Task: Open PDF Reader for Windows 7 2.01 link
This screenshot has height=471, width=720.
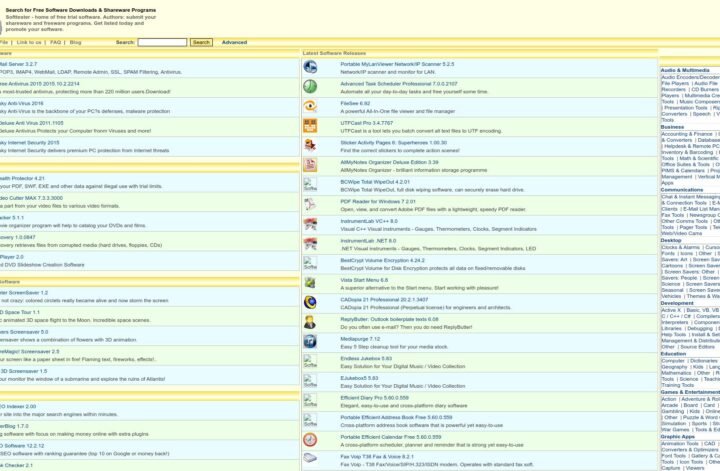Action: pyautogui.click(x=378, y=202)
